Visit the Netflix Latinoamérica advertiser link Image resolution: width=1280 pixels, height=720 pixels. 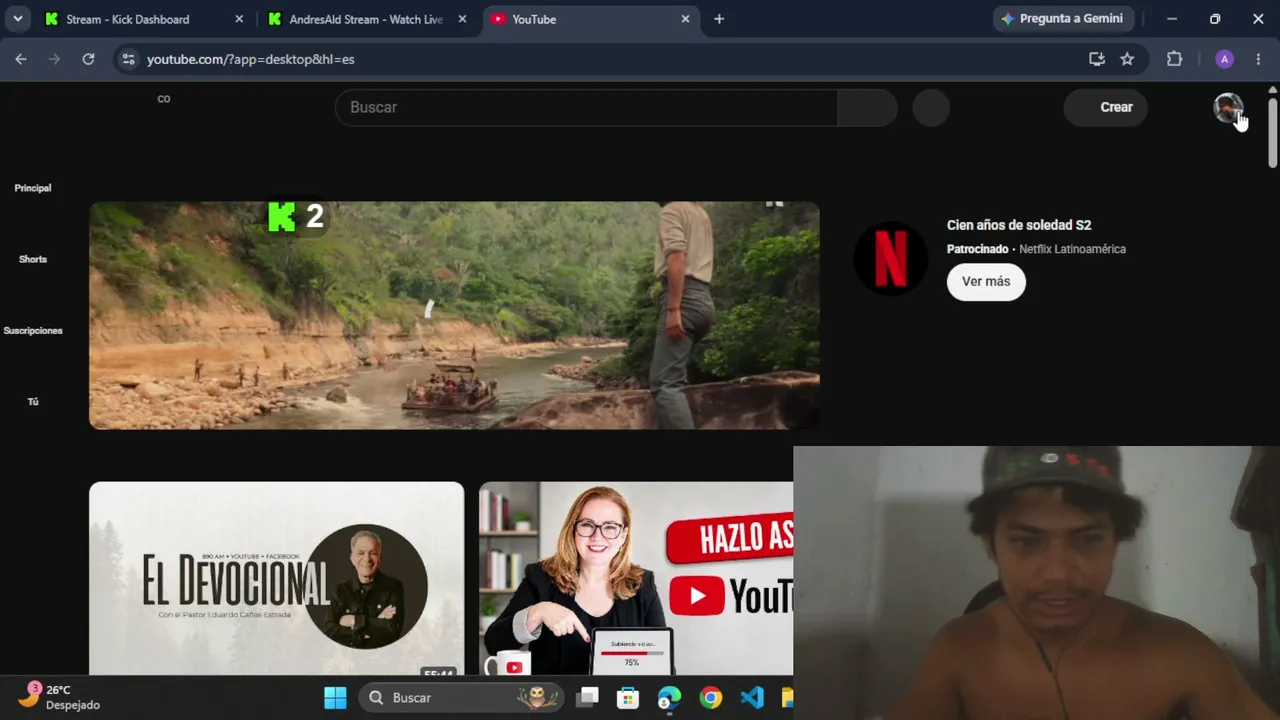pyautogui.click(x=1072, y=249)
